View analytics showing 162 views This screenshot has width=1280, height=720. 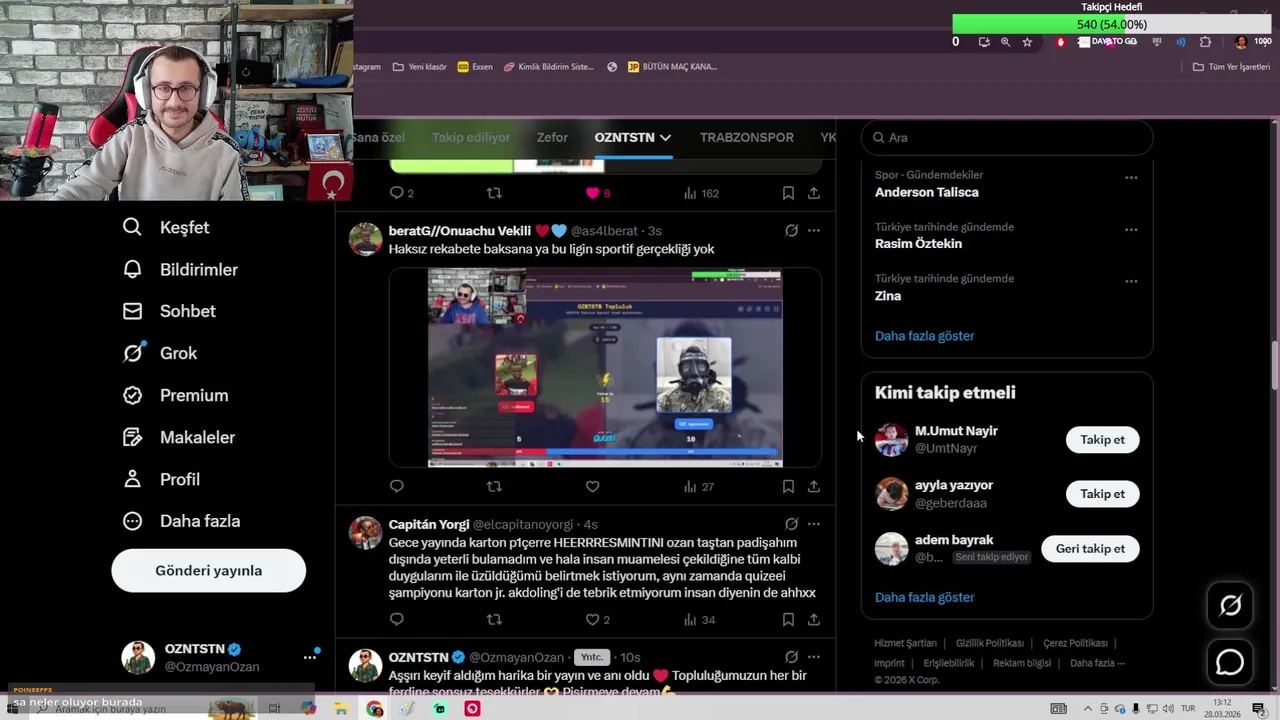point(701,193)
